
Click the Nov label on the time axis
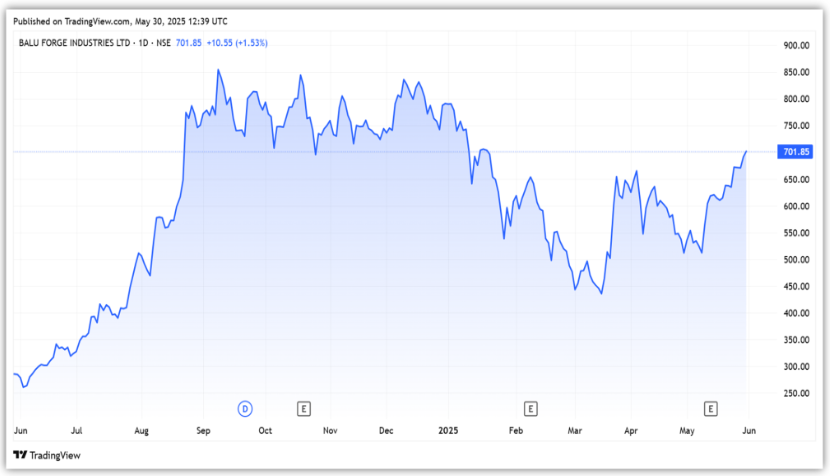tap(329, 430)
